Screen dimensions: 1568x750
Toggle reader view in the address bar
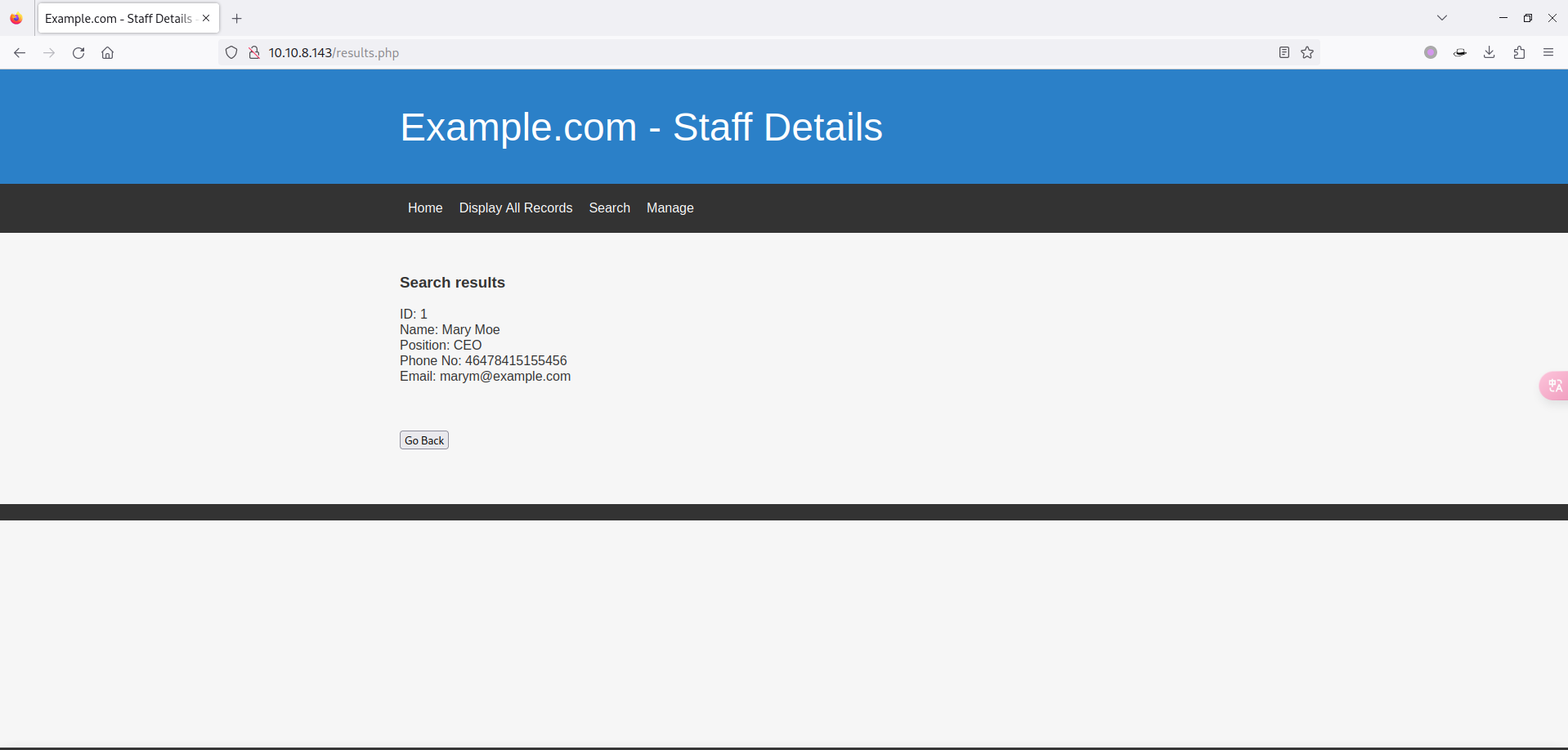(x=1284, y=53)
